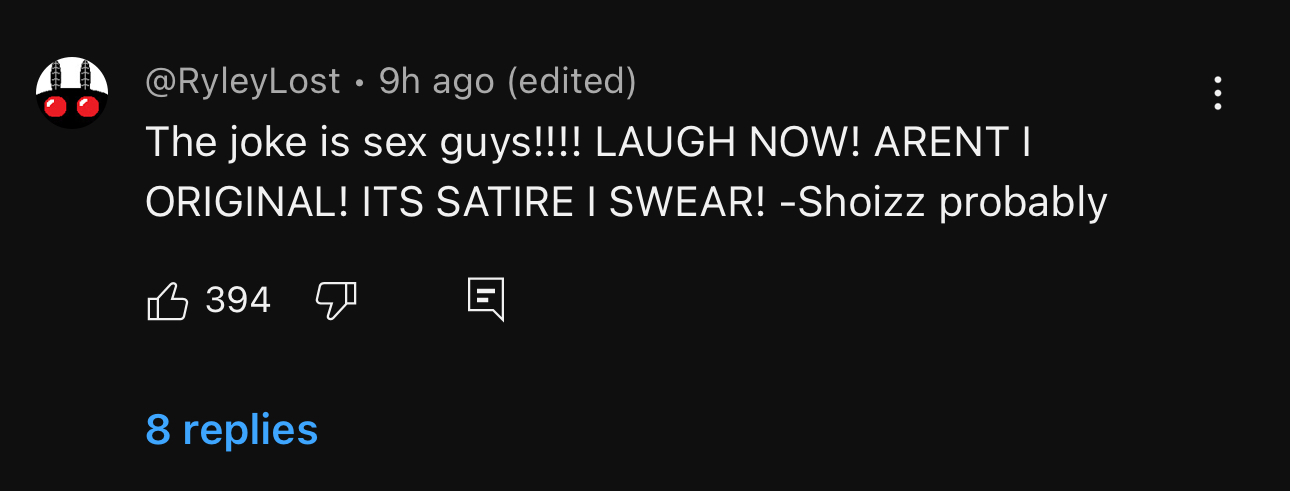Image resolution: width=1290 pixels, height=491 pixels.
Task: Open action menu for RyleyLost's comment
Action: point(1217,93)
